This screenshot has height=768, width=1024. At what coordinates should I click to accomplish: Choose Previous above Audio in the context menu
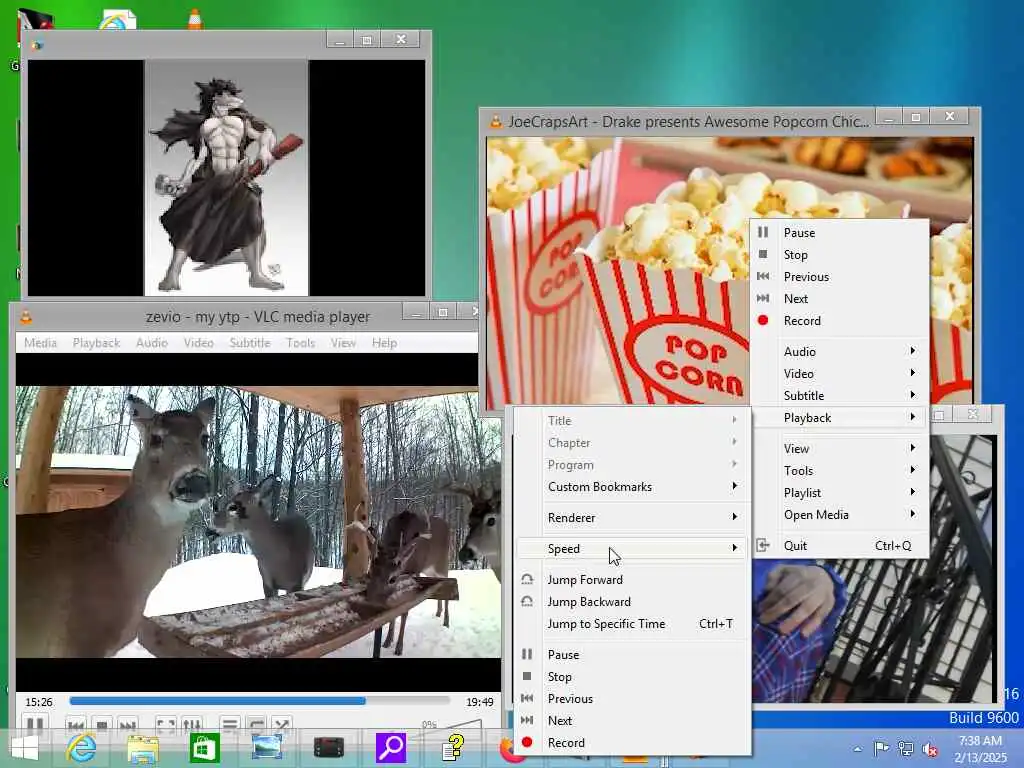(840, 276)
